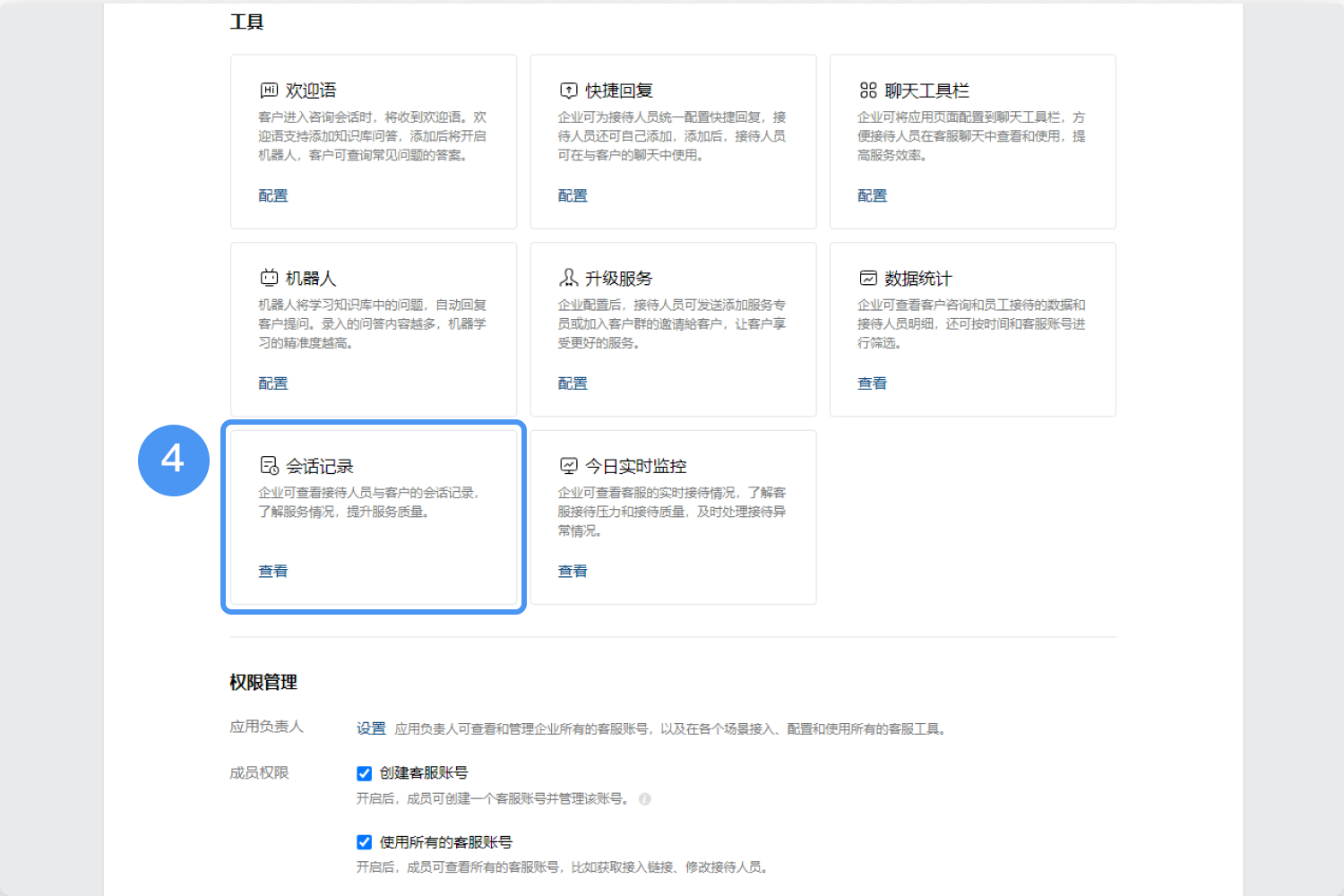This screenshot has width=1344, height=896.
Task: Click the 机器人 robot icon
Action: 269,278
